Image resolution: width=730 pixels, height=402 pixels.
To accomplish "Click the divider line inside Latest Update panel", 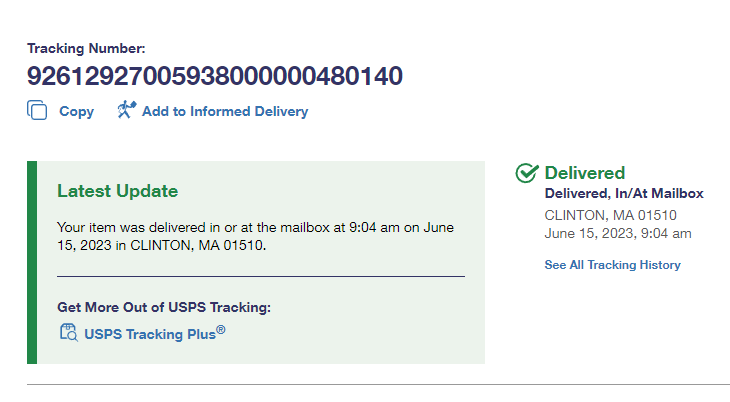I will pos(260,276).
